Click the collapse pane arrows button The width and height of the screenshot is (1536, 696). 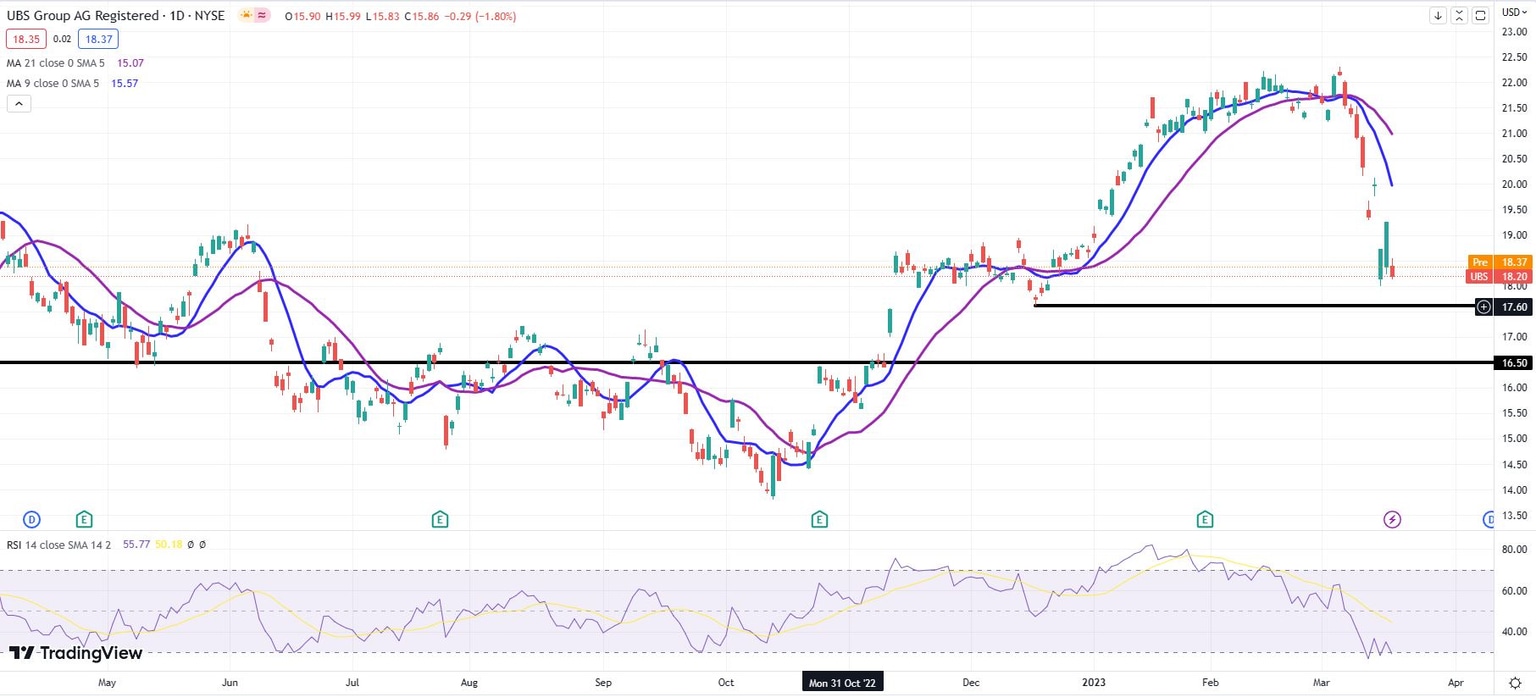pyautogui.click(x=1461, y=15)
